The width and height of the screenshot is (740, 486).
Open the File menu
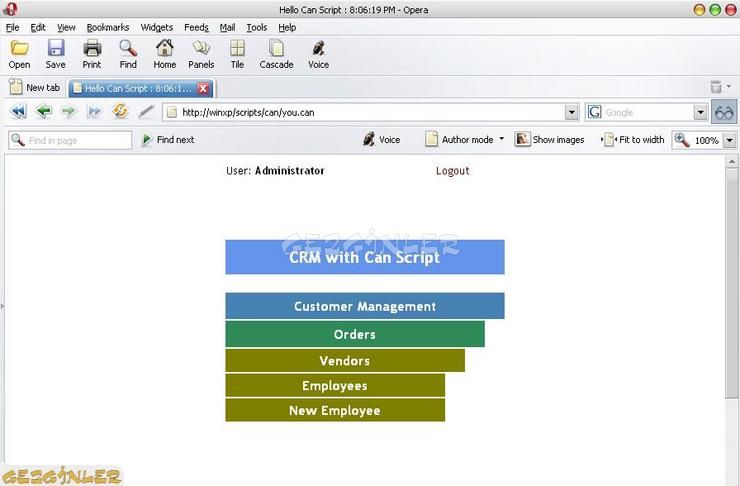(x=13, y=27)
